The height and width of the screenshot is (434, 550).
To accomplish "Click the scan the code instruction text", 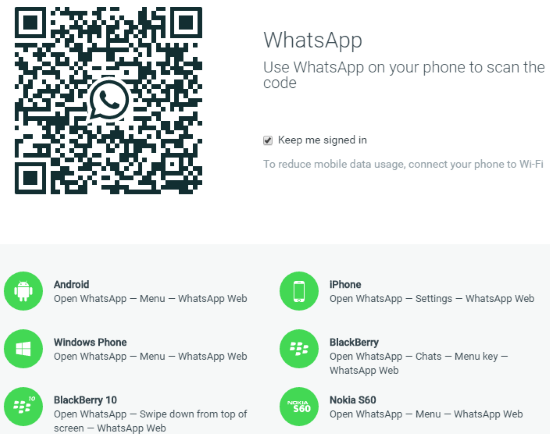I will pyautogui.click(x=404, y=75).
